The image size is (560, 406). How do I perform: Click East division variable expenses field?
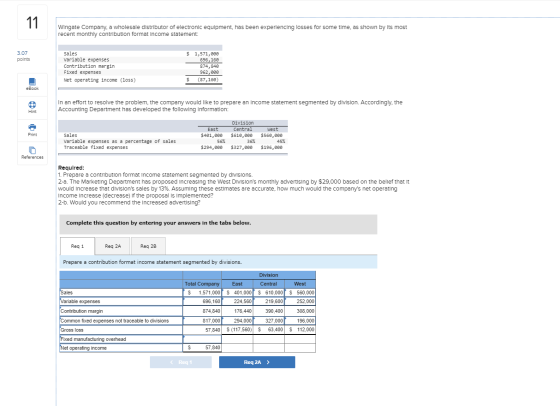pyautogui.click(x=238, y=301)
